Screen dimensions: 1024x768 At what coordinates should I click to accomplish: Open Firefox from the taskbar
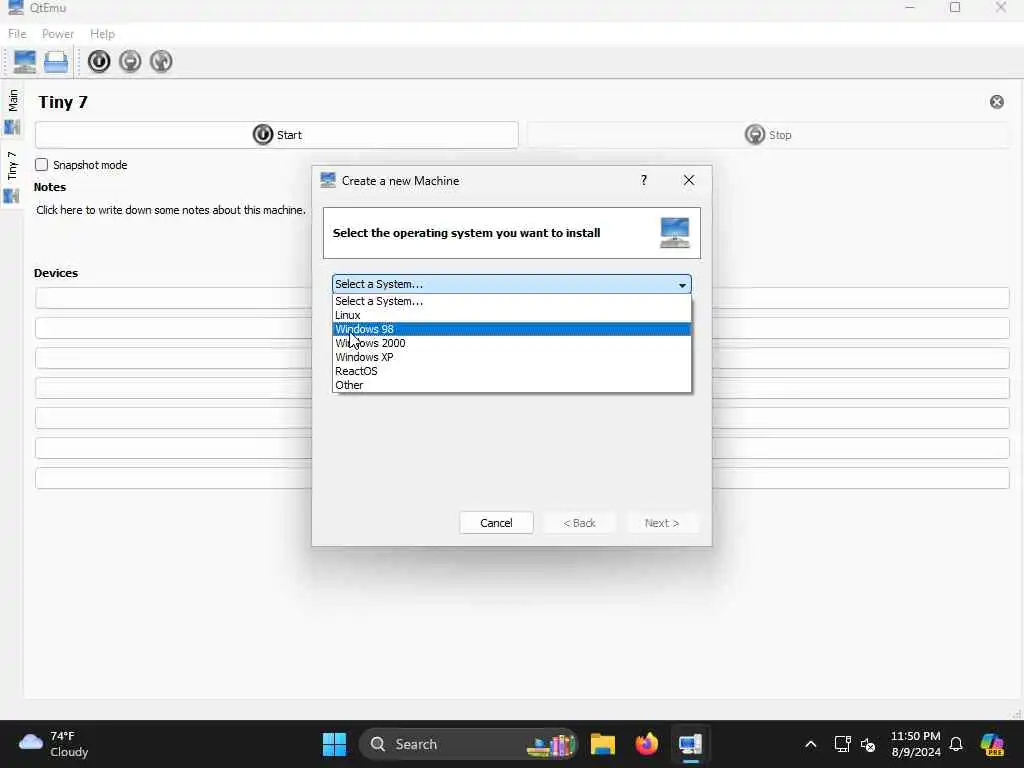[x=647, y=744]
